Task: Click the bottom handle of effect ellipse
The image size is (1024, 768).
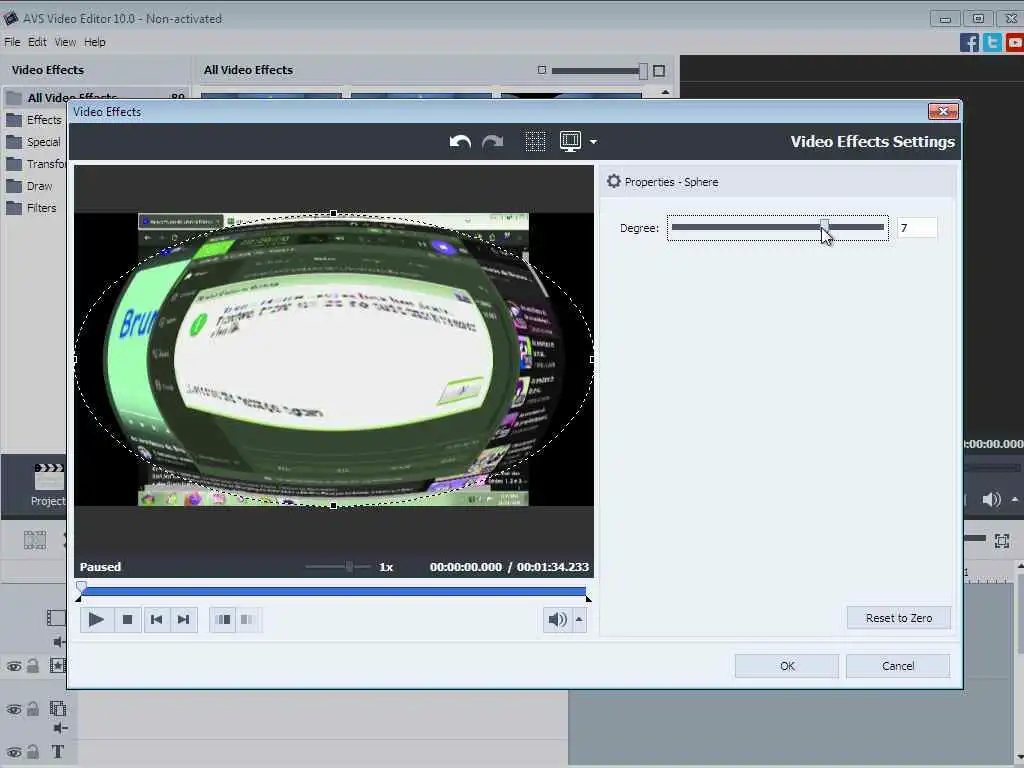Action: [334, 505]
